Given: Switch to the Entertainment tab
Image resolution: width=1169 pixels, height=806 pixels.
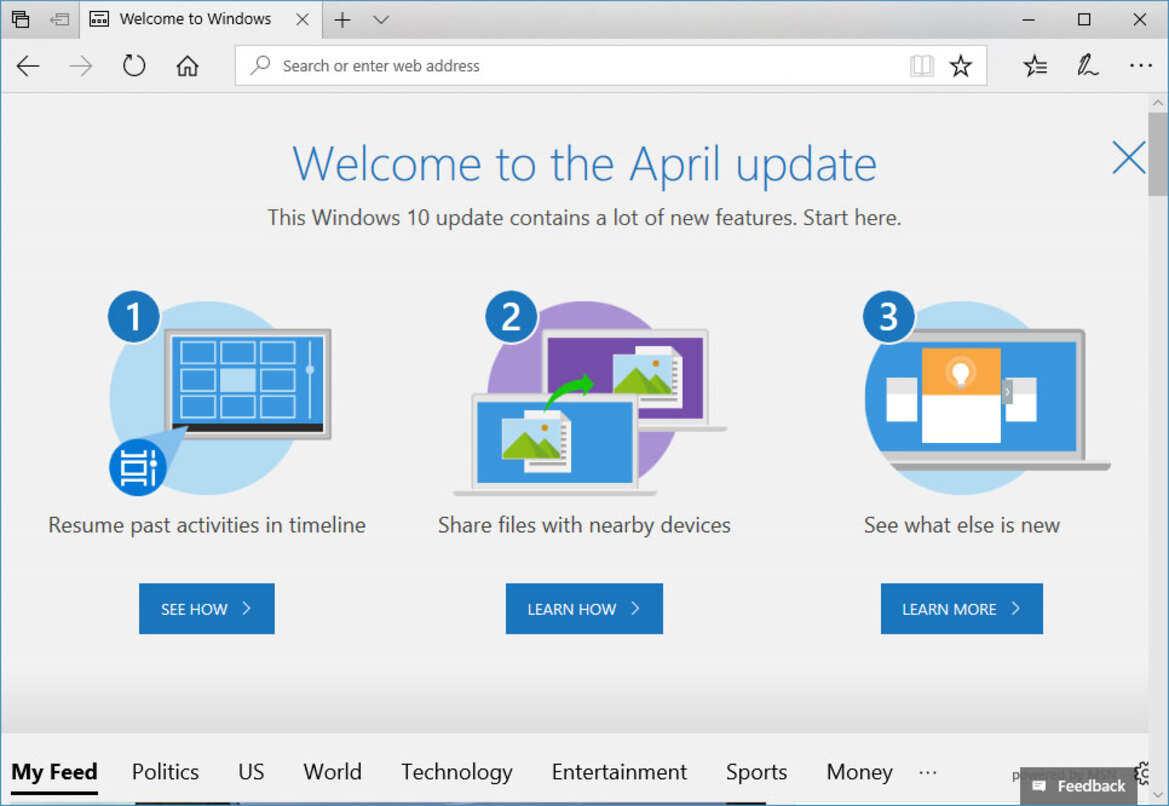Looking at the screenshot, I should click(619, 772).
